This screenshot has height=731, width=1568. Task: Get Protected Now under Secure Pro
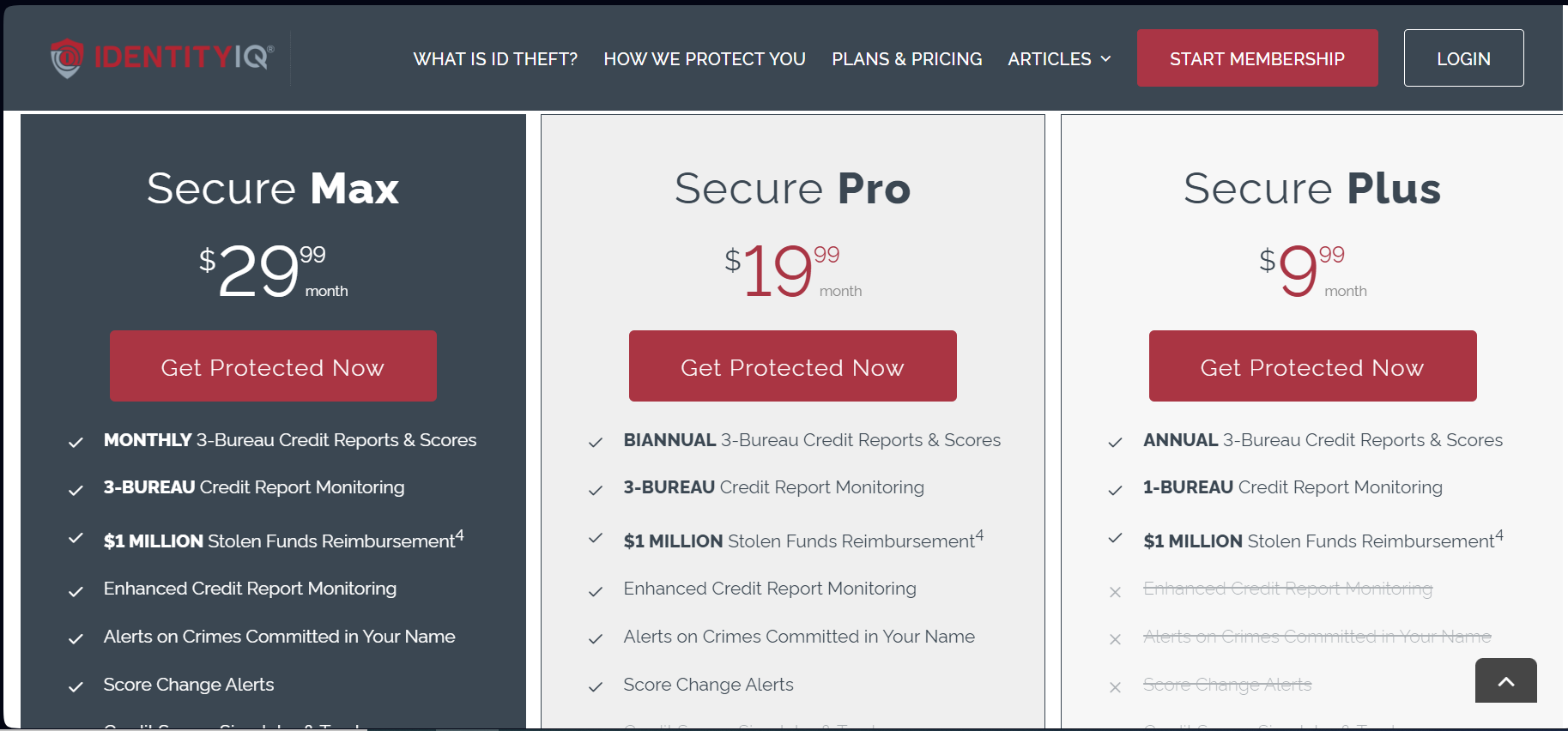792,366
